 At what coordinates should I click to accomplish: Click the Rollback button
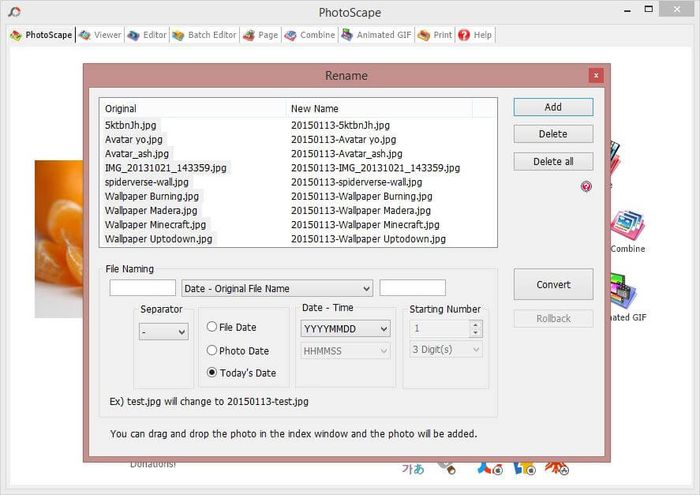pos(553,318)
